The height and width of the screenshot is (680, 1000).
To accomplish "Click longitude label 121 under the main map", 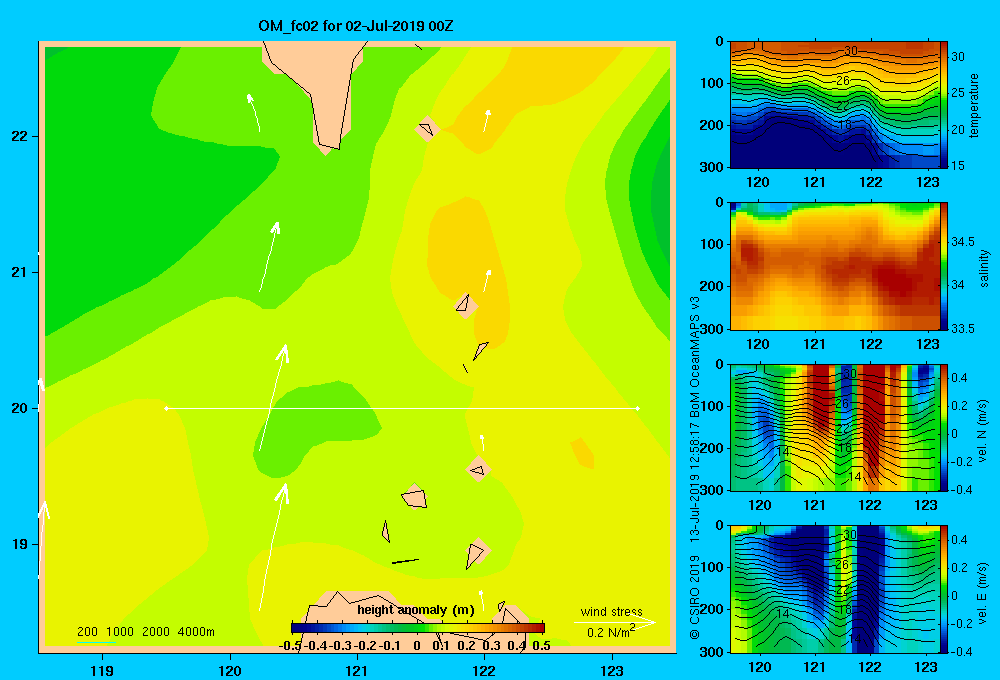I will coord(357,670).
